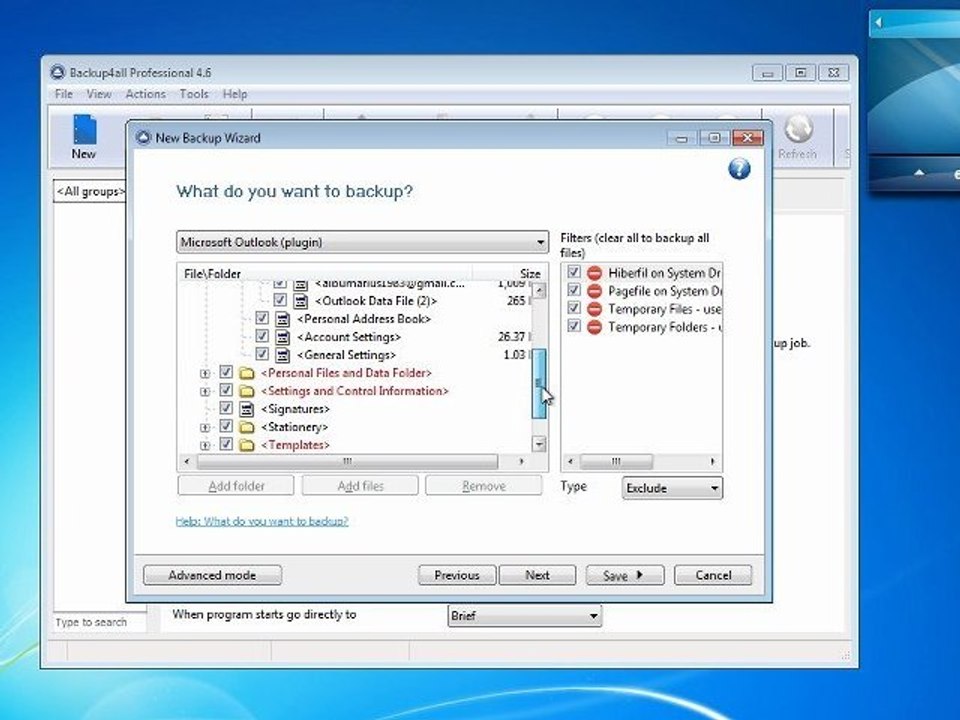Click the Temporary Files exclude icon

tap(594, 309)
